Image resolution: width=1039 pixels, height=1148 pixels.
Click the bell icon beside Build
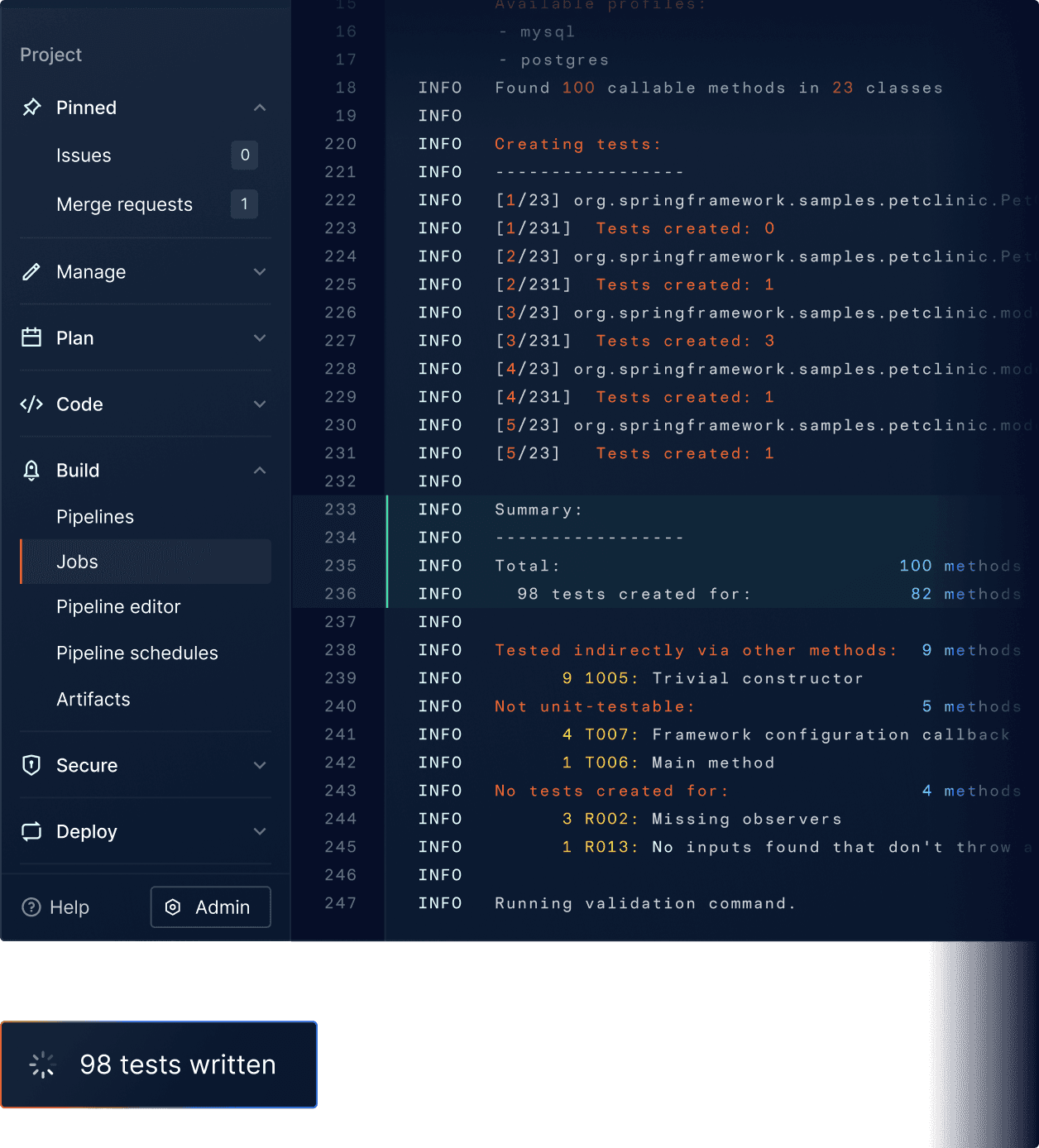point(31,470)
